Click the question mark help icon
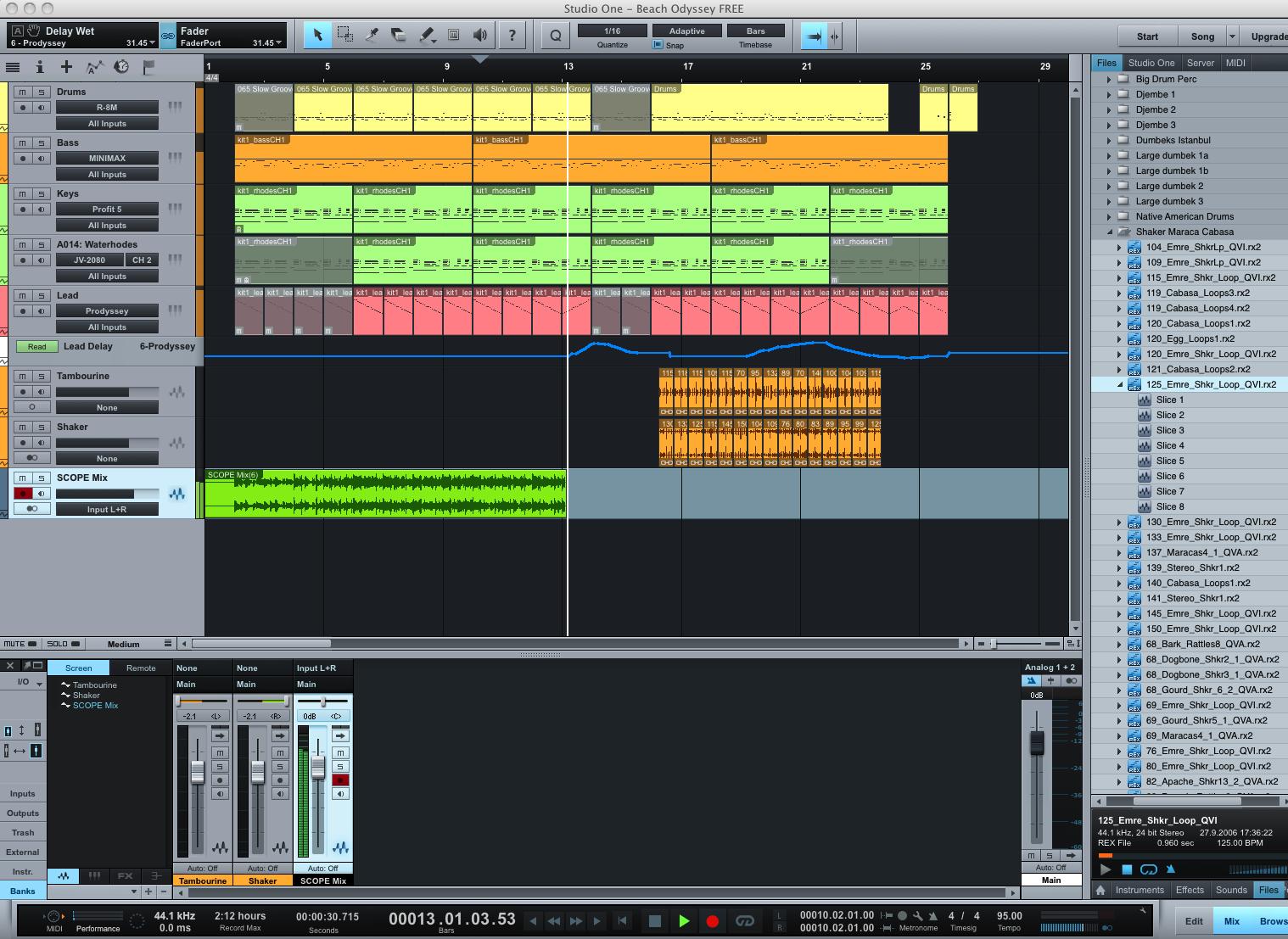The width and height of the screenshot is (1288, 939). (x=512, y=35)
